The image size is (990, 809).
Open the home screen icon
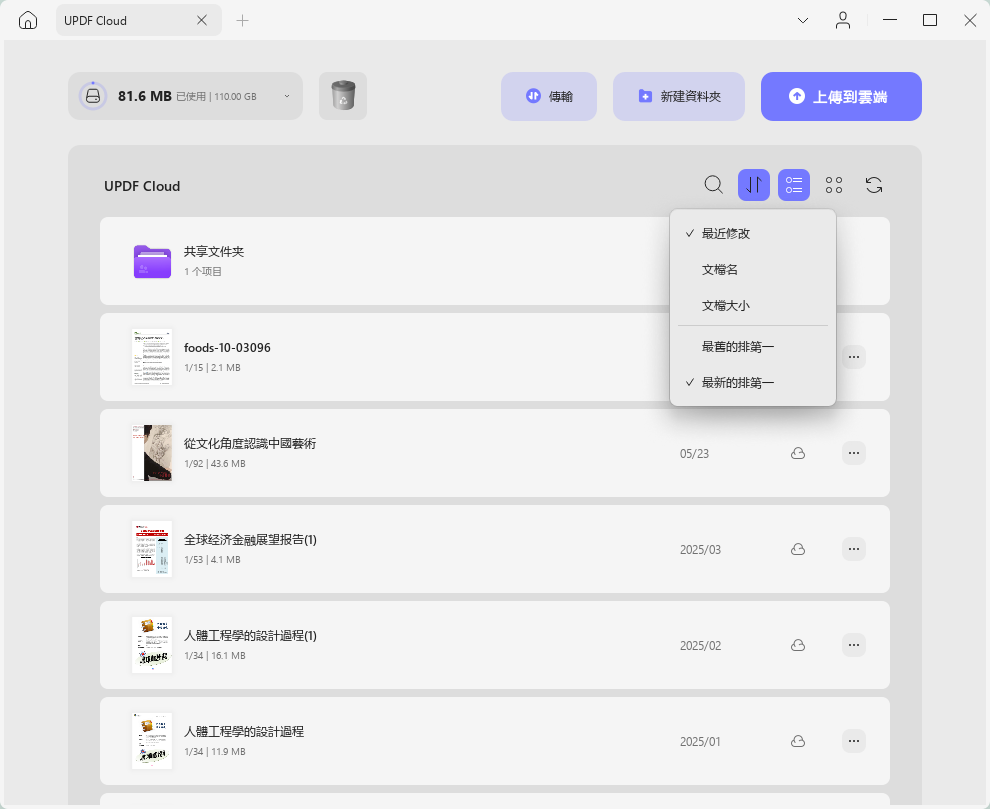(x=28, y=20)
